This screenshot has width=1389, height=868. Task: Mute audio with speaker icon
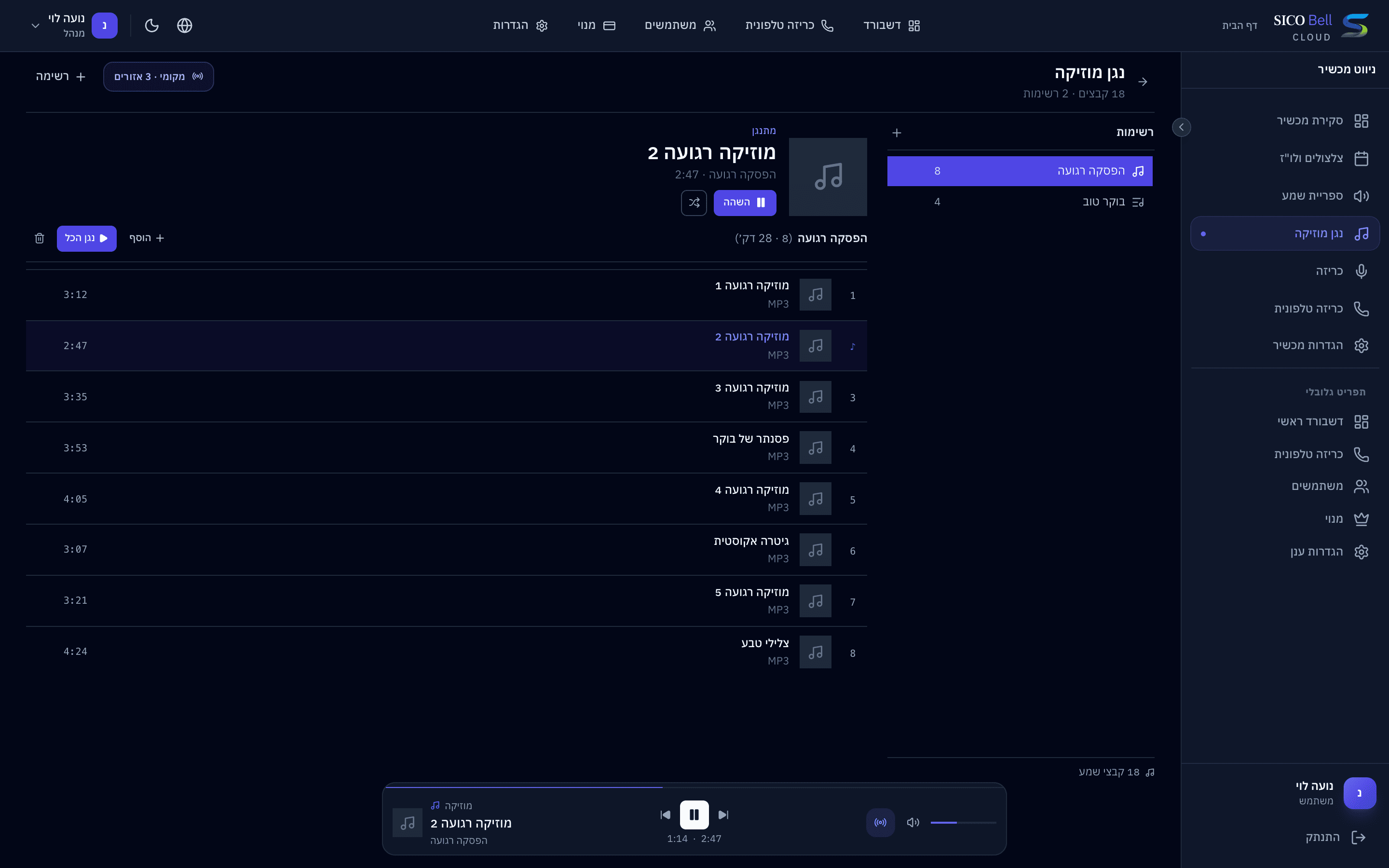[x=913, y=823]
